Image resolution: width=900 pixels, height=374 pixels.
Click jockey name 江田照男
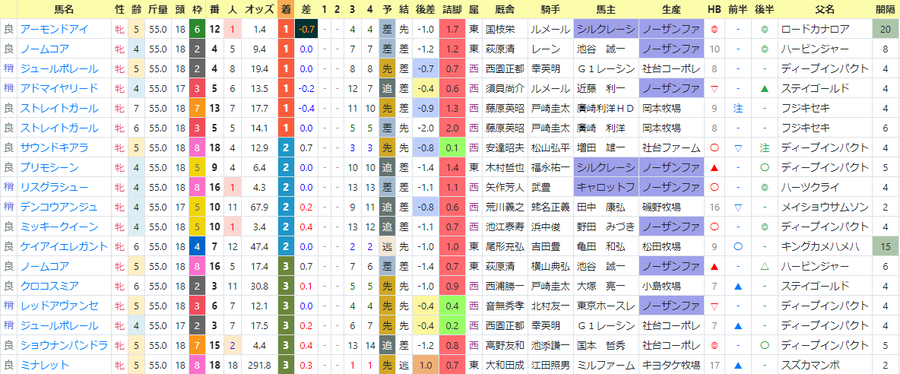click(550, 365)
